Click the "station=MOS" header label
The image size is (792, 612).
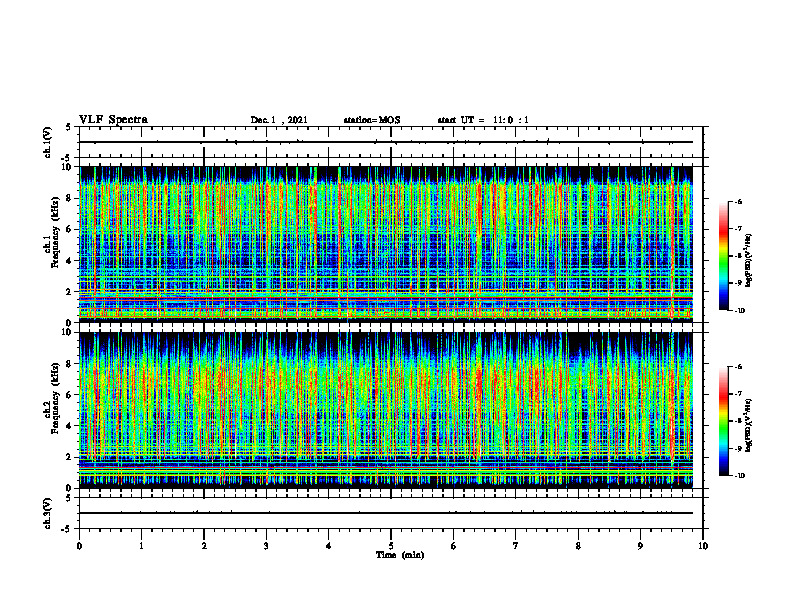point(372,120)
